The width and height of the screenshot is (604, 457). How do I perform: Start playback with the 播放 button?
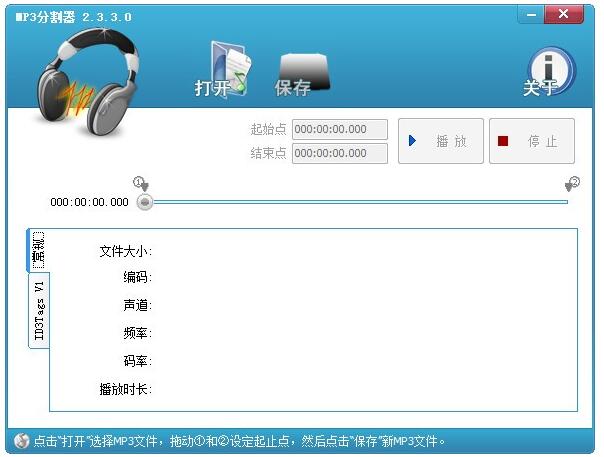441,141
